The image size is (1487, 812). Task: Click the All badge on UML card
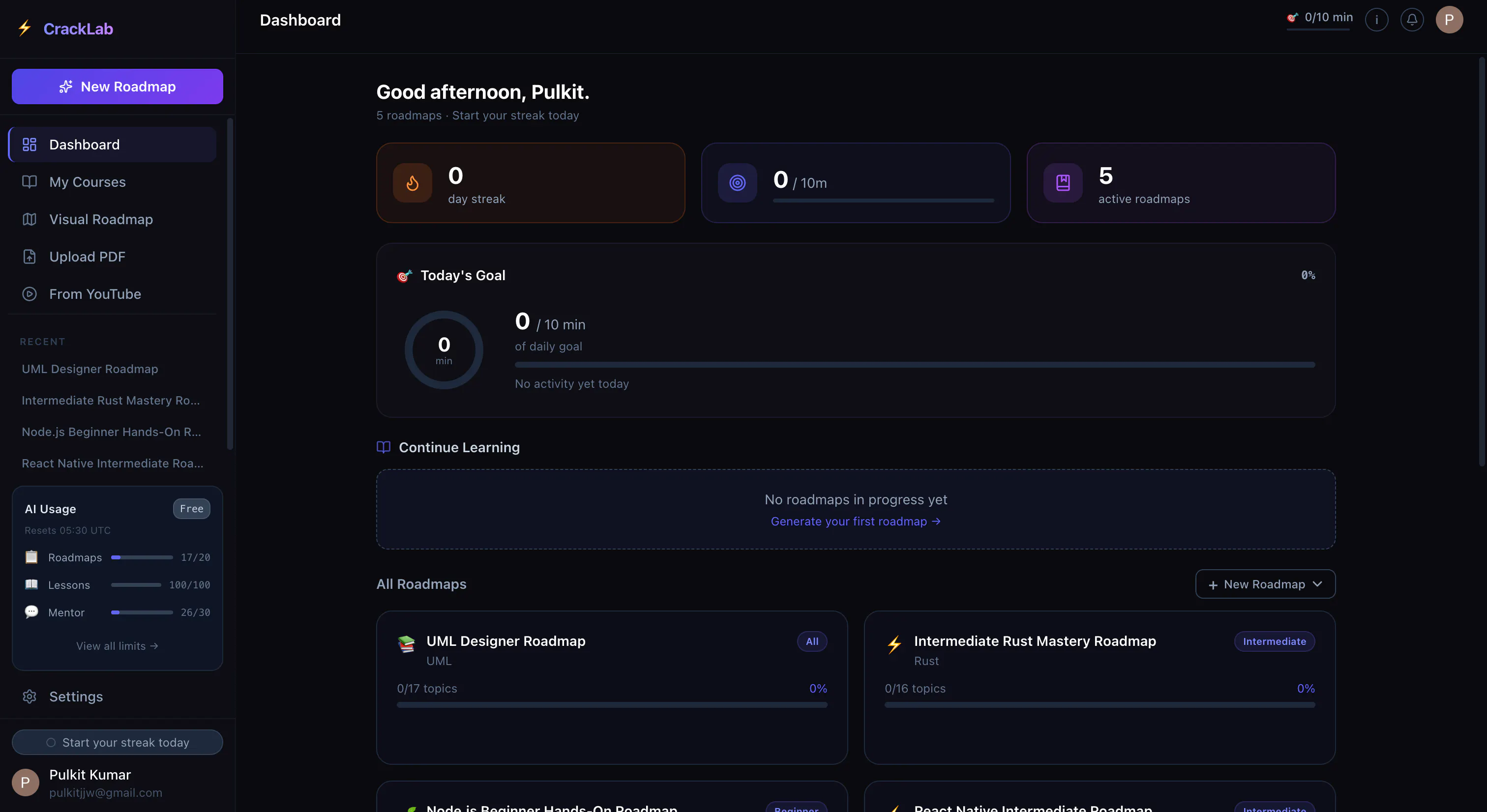[x=812, y=641]
